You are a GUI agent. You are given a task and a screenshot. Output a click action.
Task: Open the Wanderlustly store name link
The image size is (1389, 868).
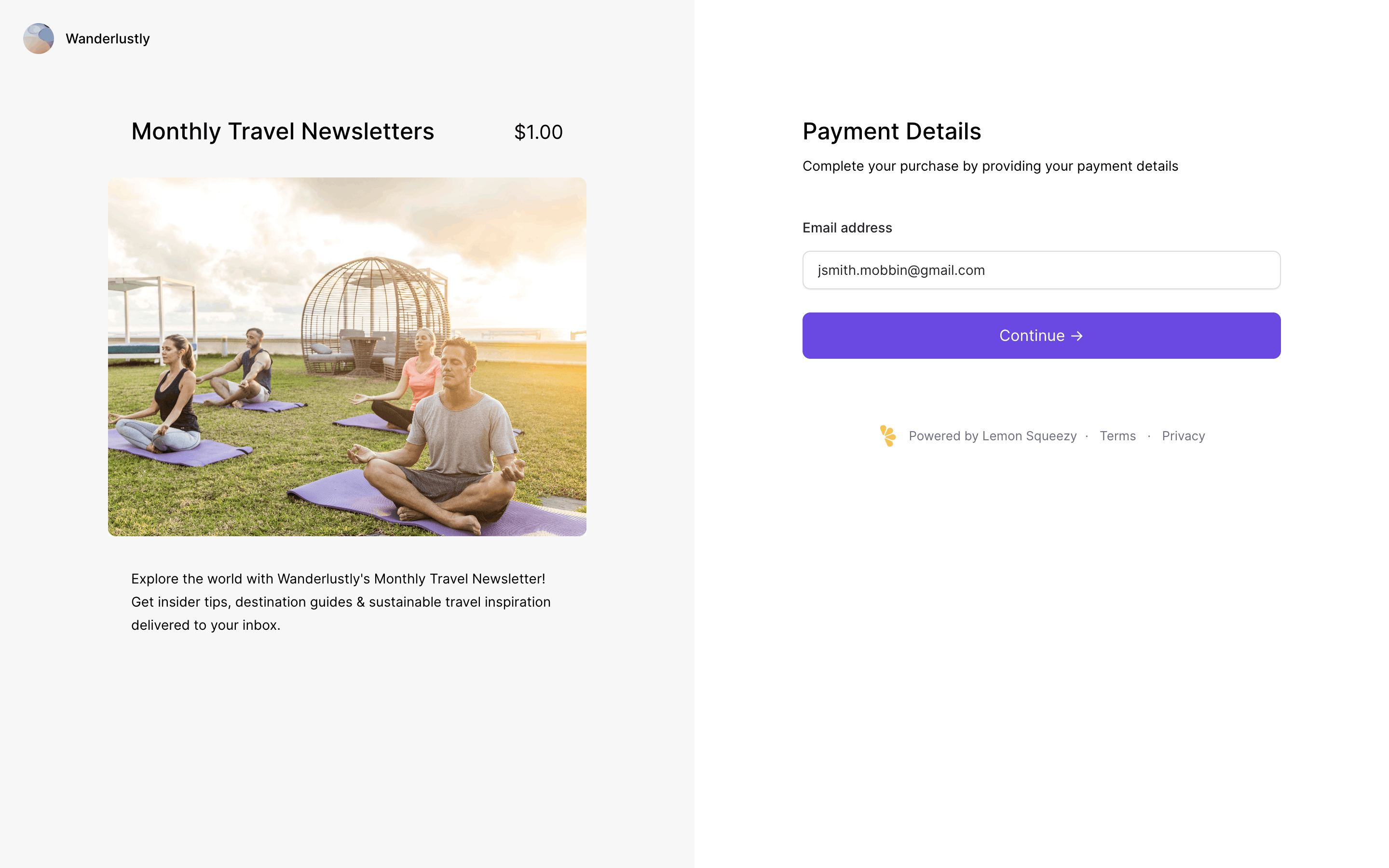[x=108, y=39]
